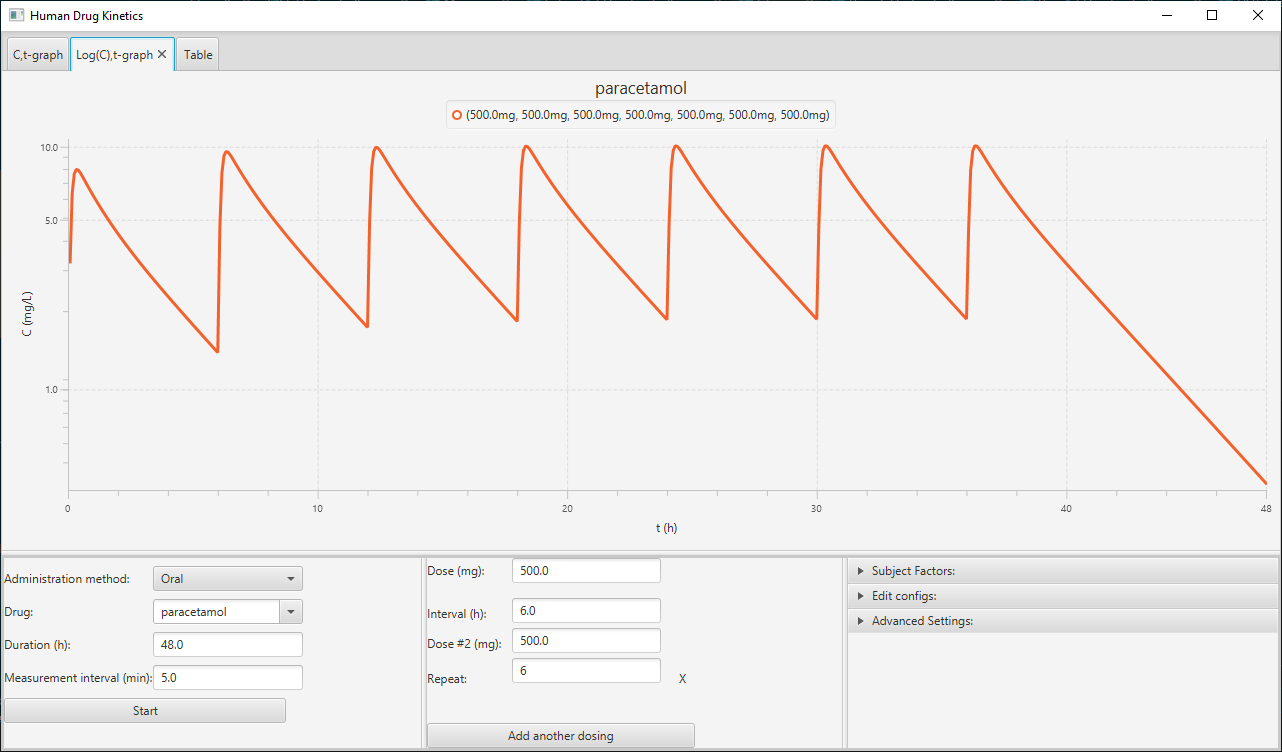Image resolution: width=1282 pixels, height=752 pixels.
Task: Click the Human Drug Kinetics app icon
Action: coord(16,16)
